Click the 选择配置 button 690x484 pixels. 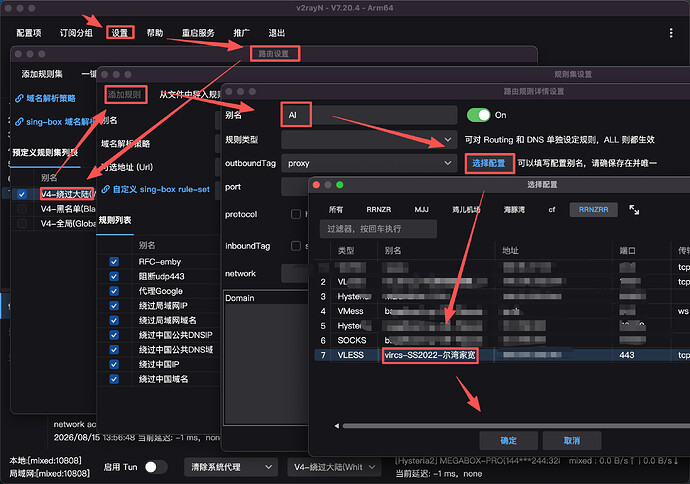pyautogui.click(x=489, y=163)
